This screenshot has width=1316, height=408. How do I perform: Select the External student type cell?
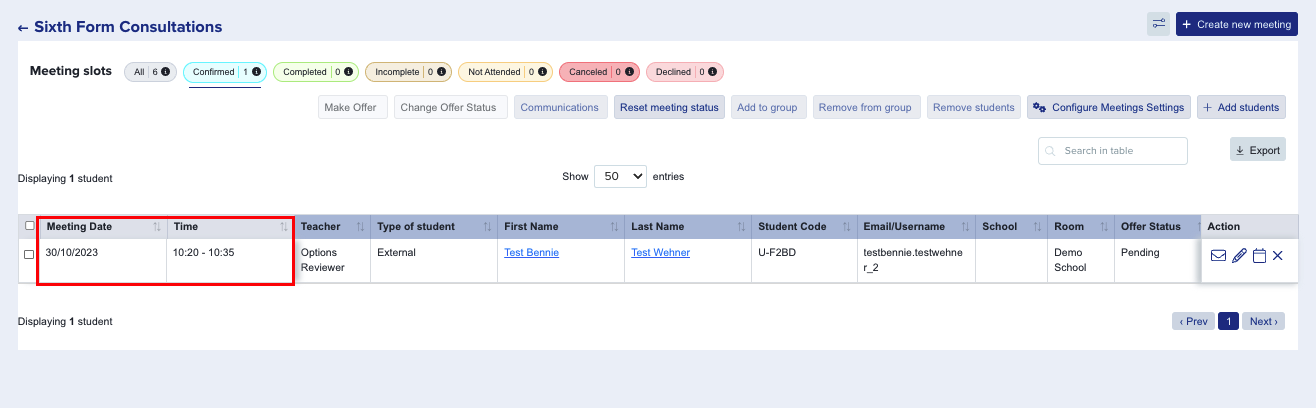434,261
